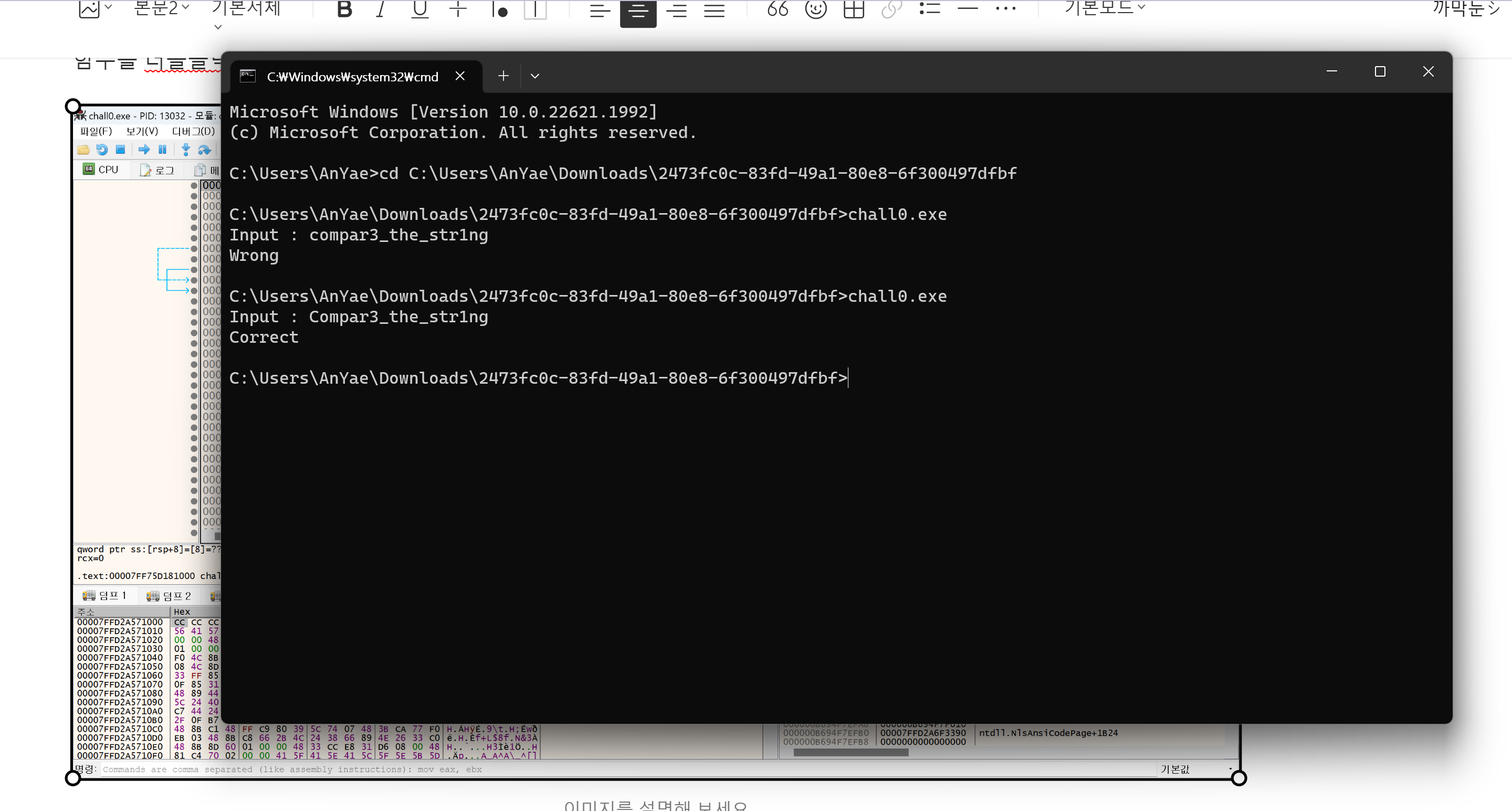1512x811 pixels.
Task: Select the C:\Windows\system32\cmd terminal tab
Action: click(352, 76)
